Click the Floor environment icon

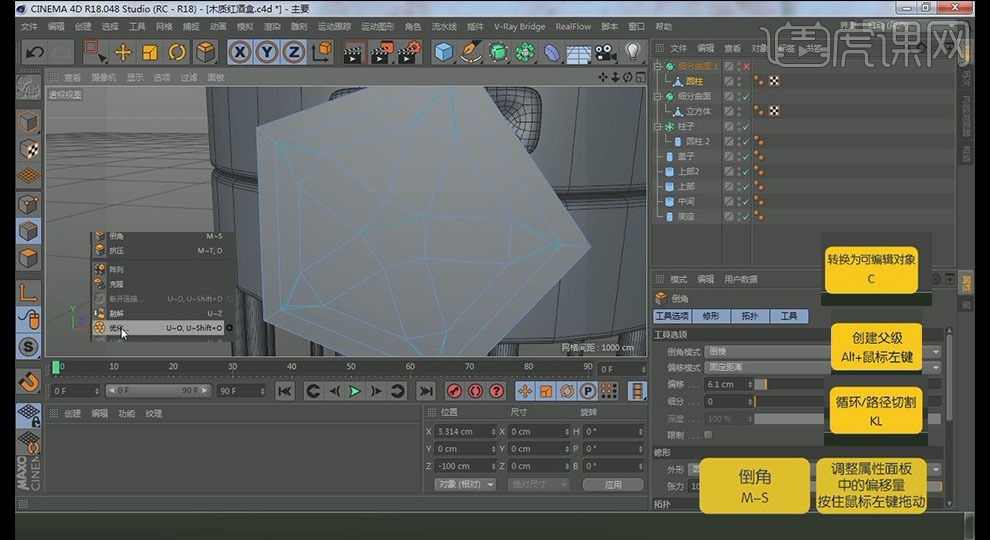(x=578, y=54)
